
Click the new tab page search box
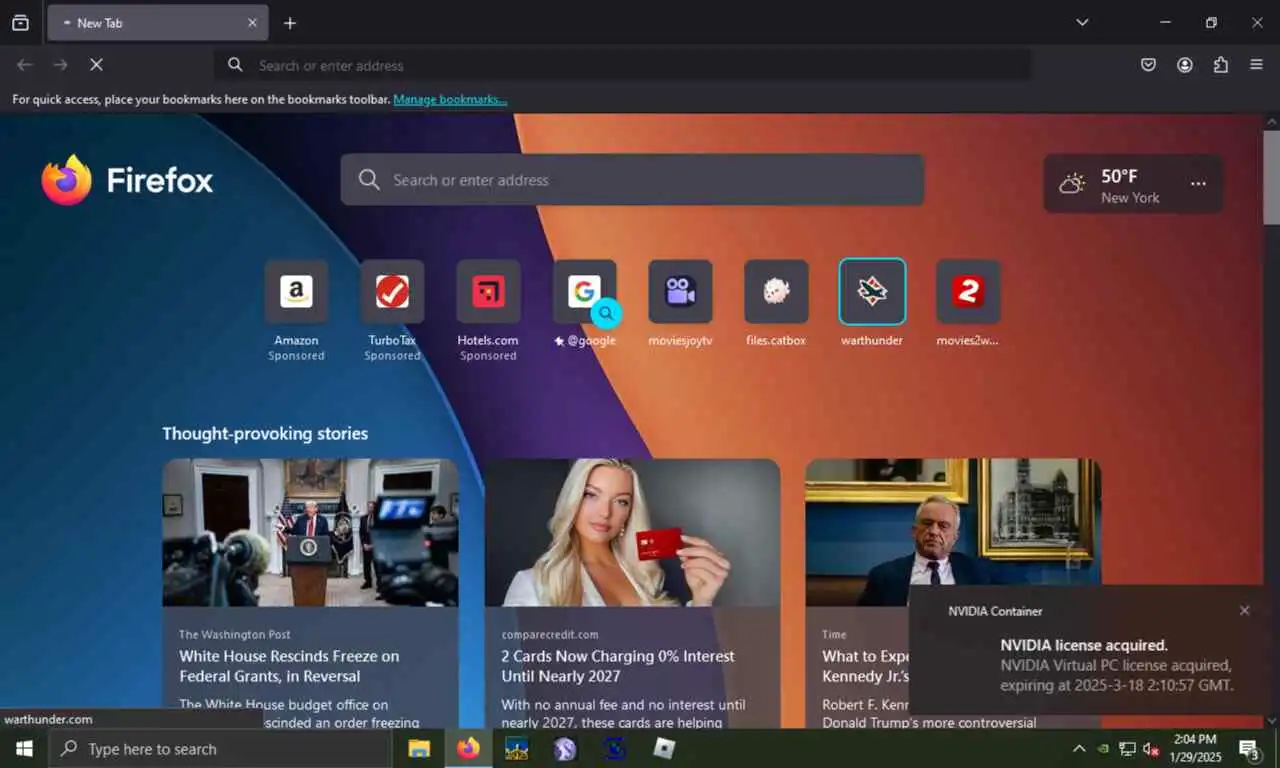(632, 180)
